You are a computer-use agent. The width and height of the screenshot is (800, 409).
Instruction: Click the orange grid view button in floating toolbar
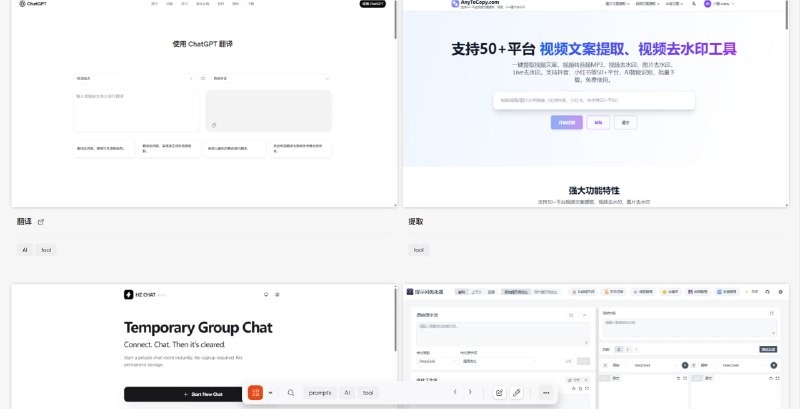click(x=255, y=393)
